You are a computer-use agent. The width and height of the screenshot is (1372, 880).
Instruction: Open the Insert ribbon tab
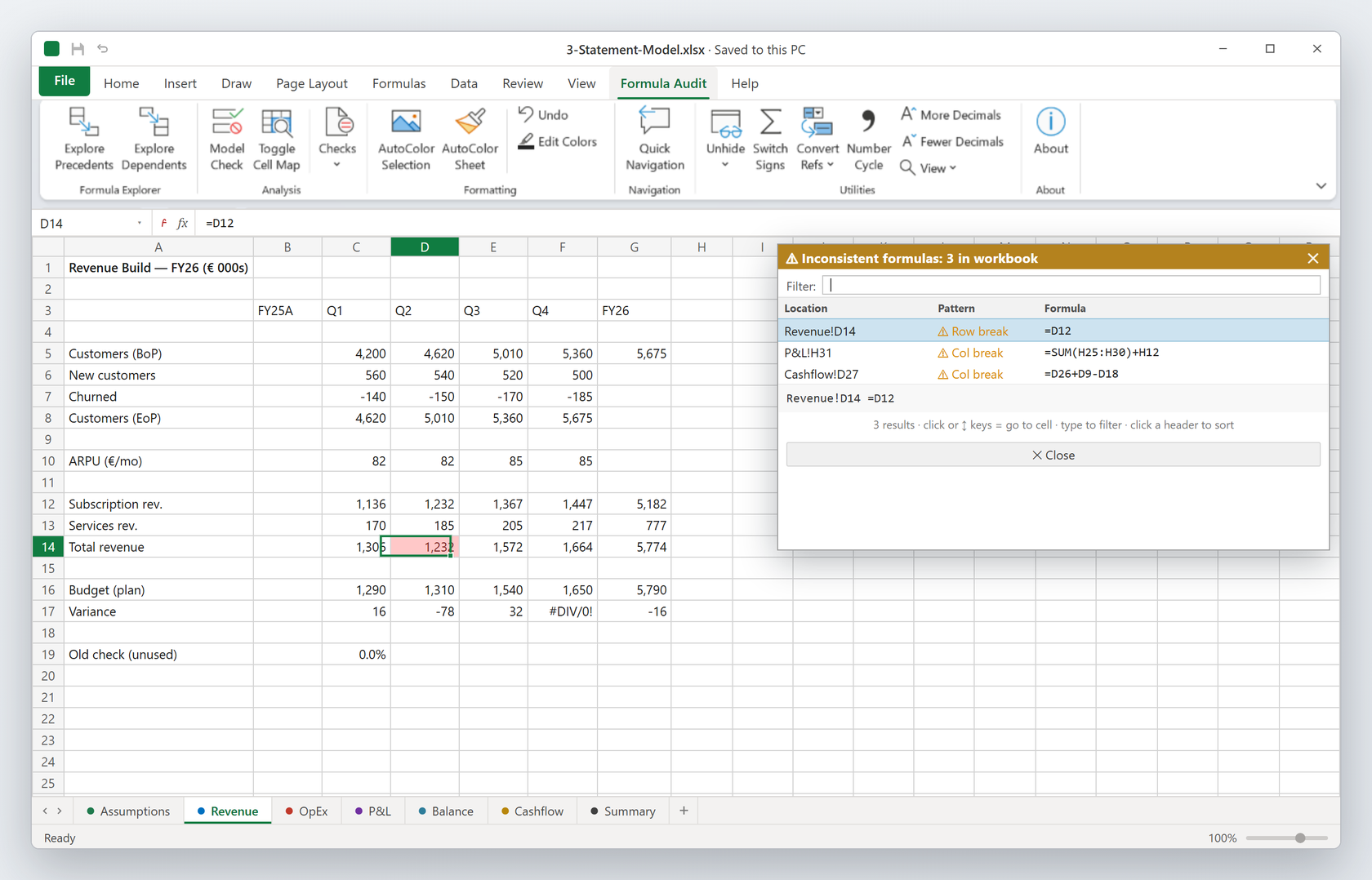coord(180,83)
